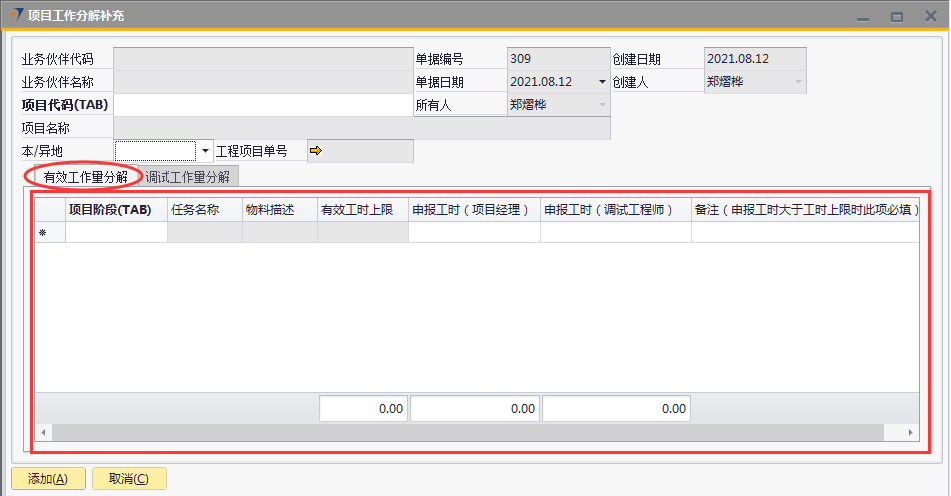Expand the 创建人 dropdown
Viewport: 951px width, 496px height.
(798, 82)
